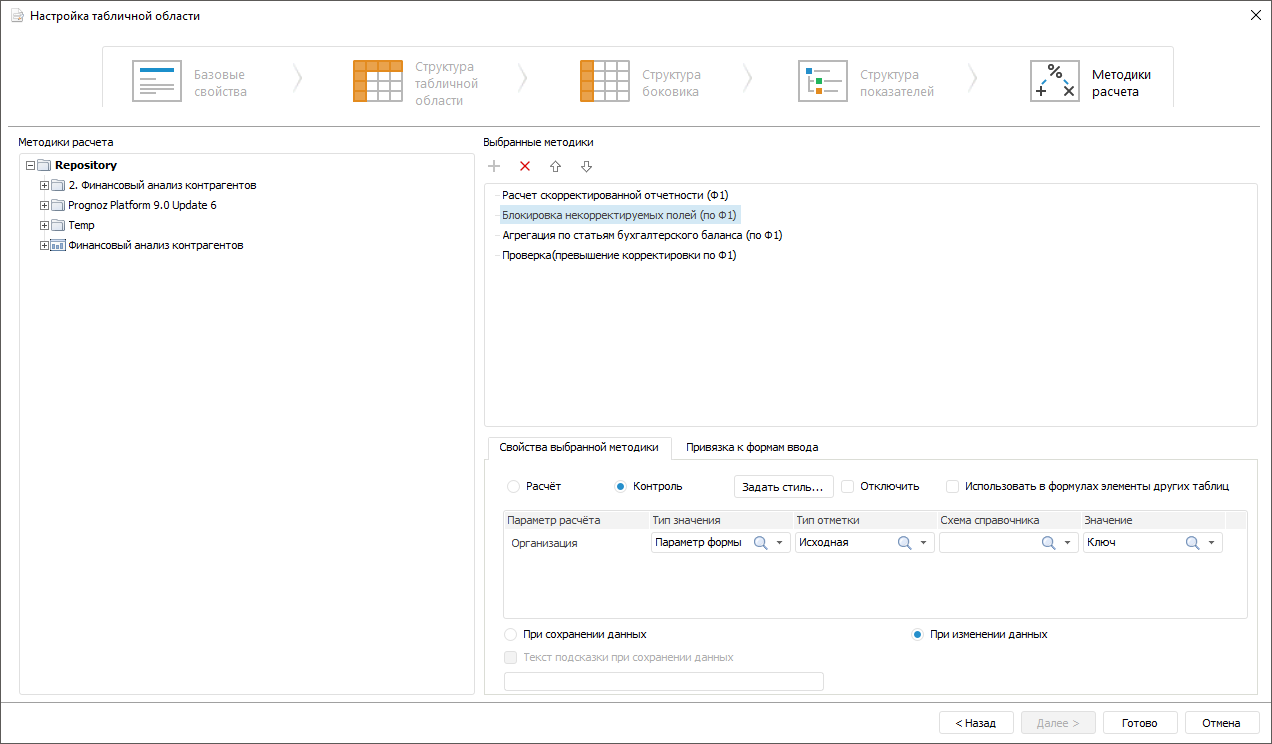1272x744 pixels.
Task: Select the Расчёт radio button
Action: [513, 487]
